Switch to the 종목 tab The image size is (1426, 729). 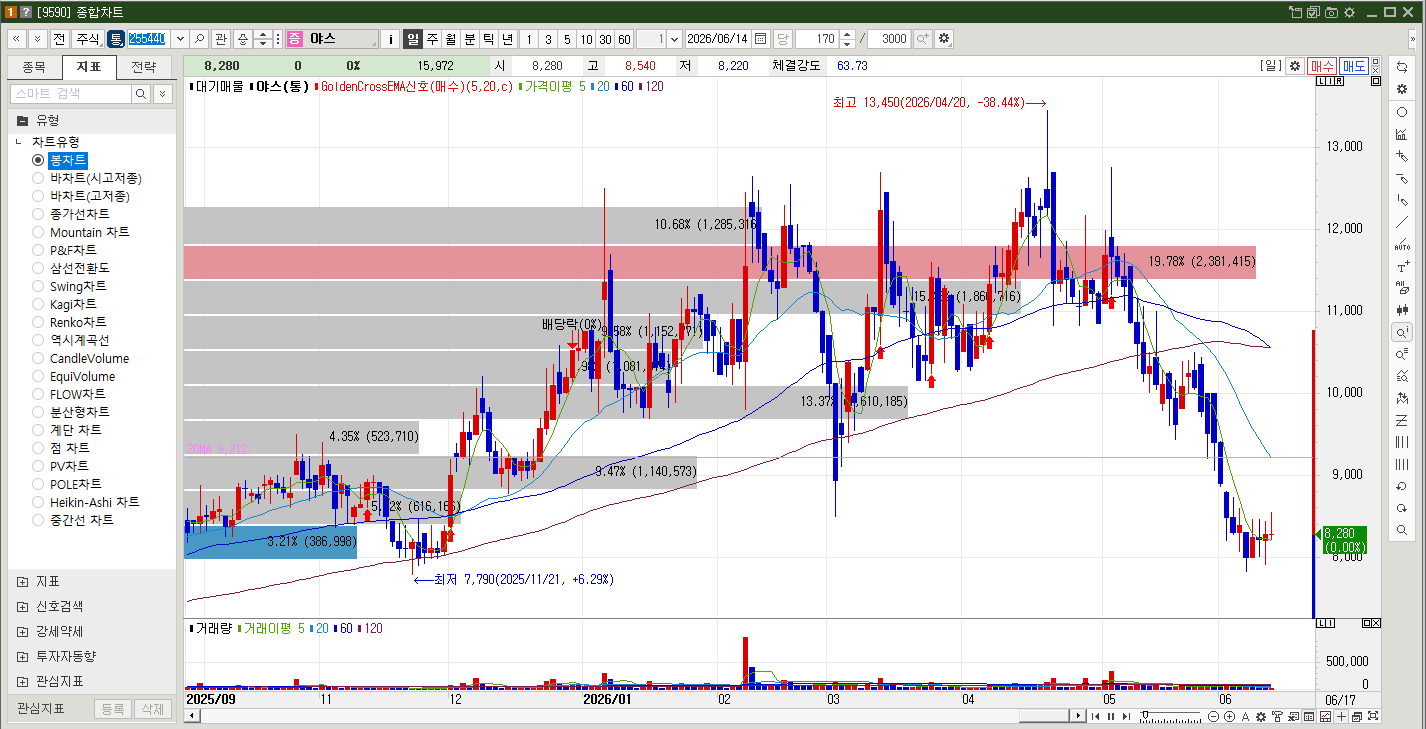pos(34,67)
